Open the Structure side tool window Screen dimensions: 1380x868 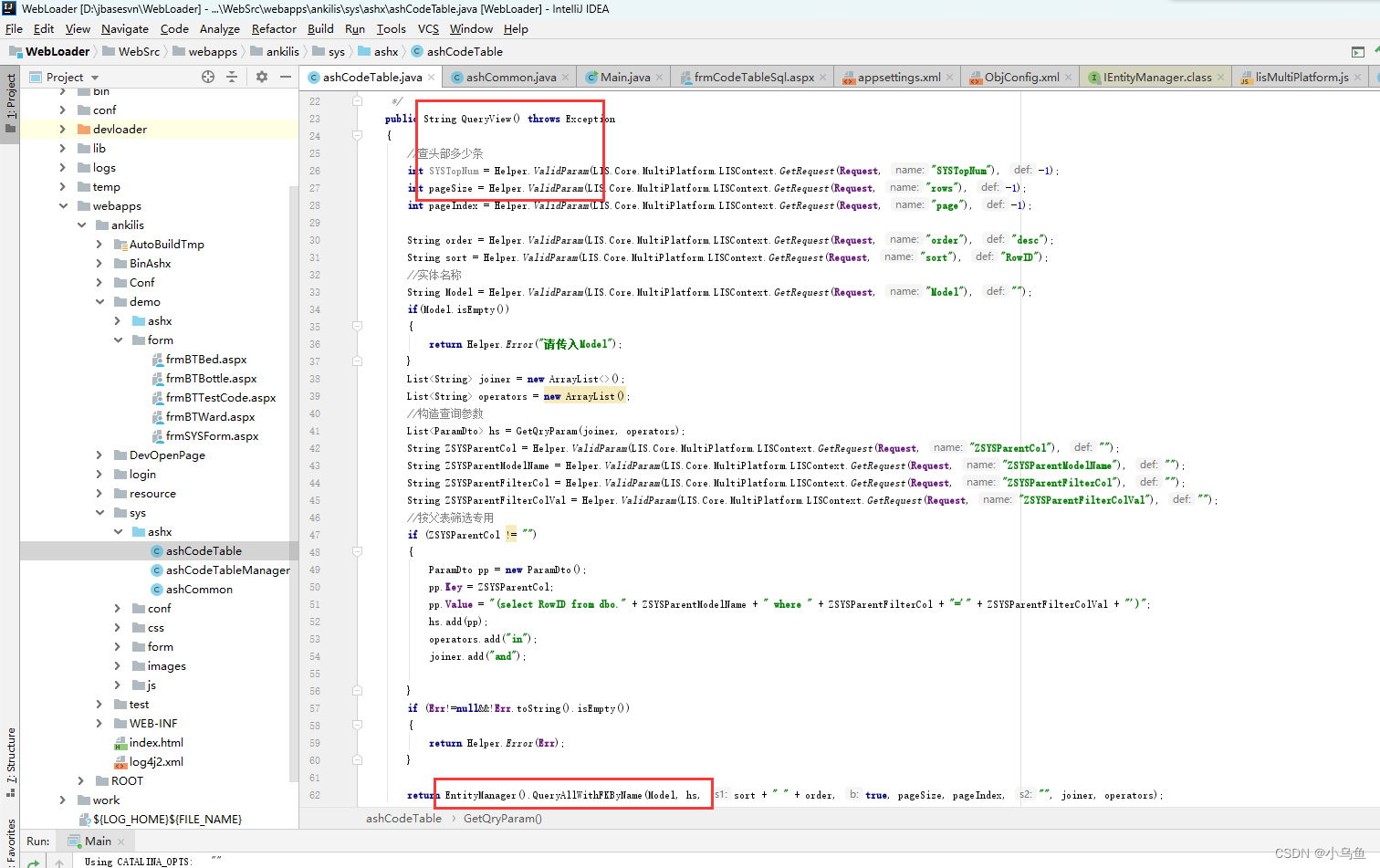tap(10, 762)
